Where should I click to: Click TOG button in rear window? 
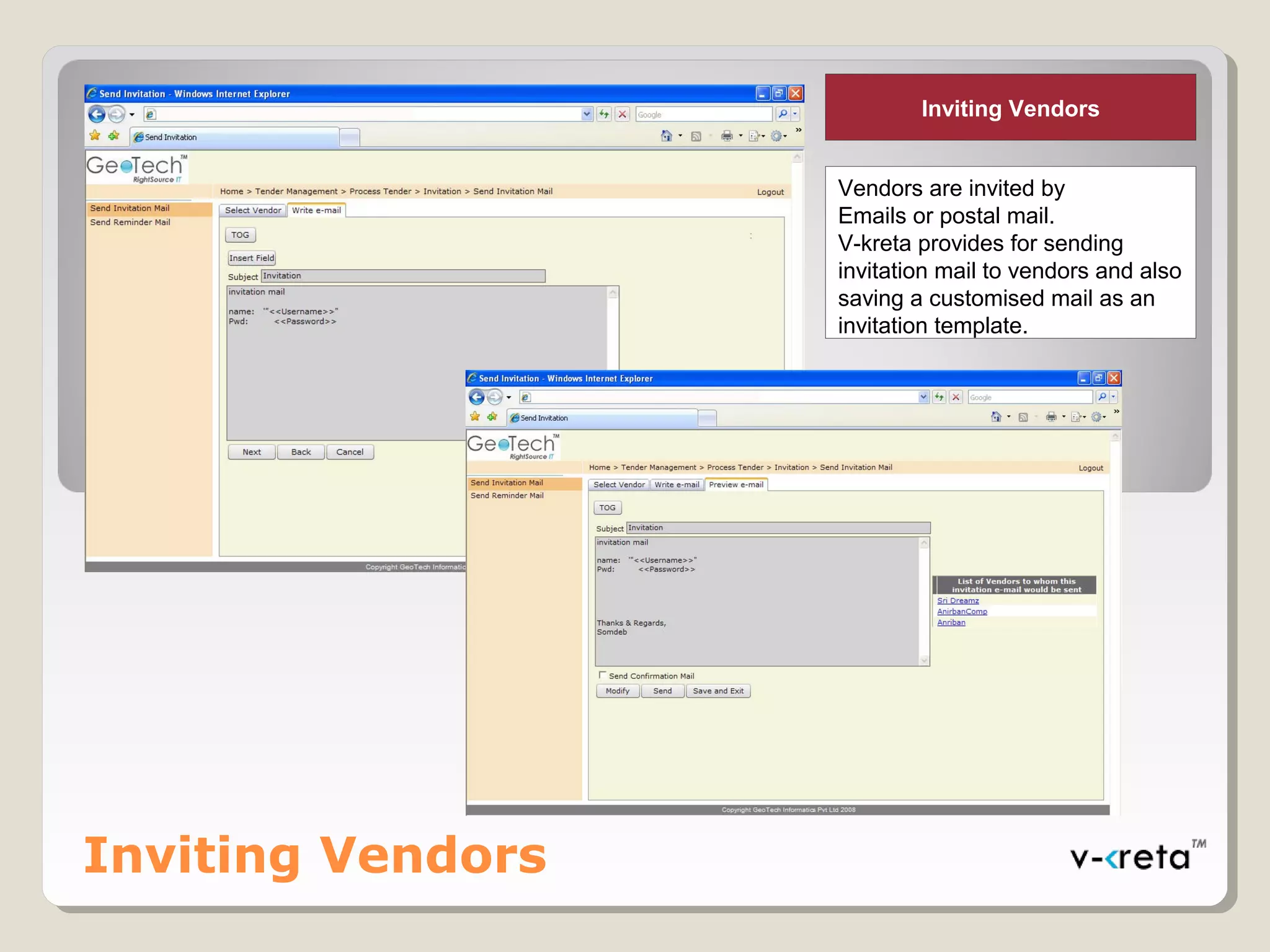240,235
